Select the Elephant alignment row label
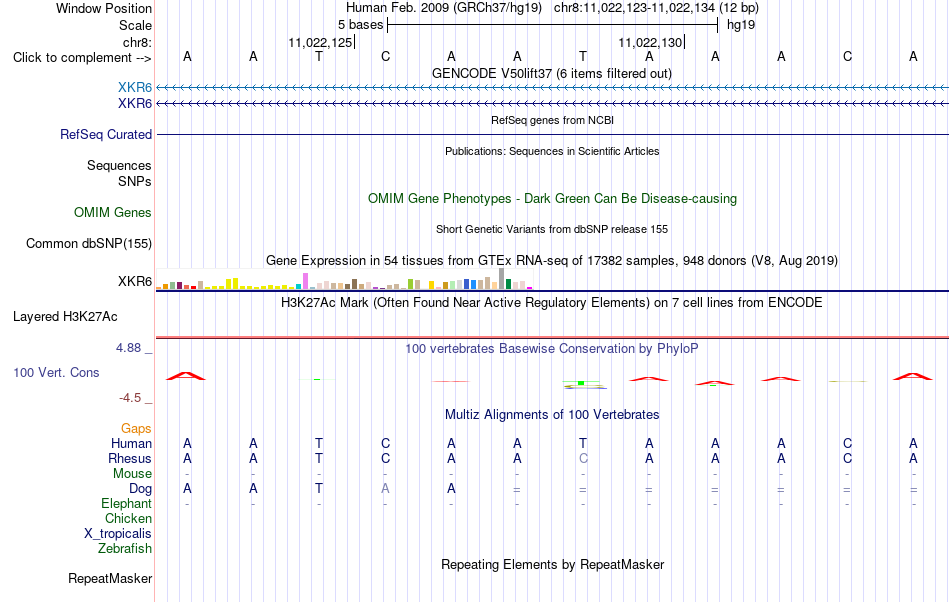The height and width of the screenshot is (602, 950). [126, 503]
